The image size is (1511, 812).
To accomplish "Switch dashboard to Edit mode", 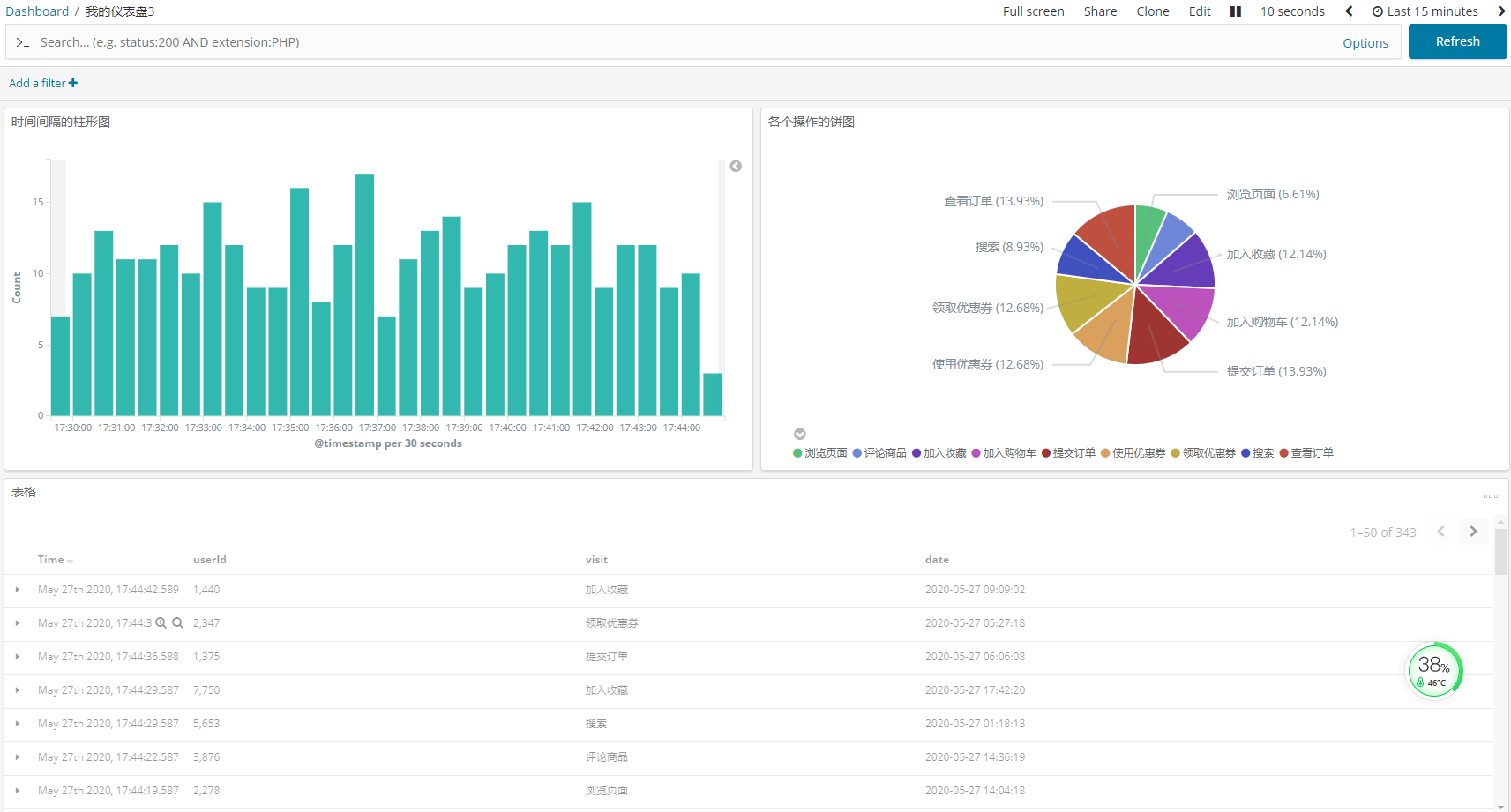I will pyautogui.click(x=1200, y=11).
